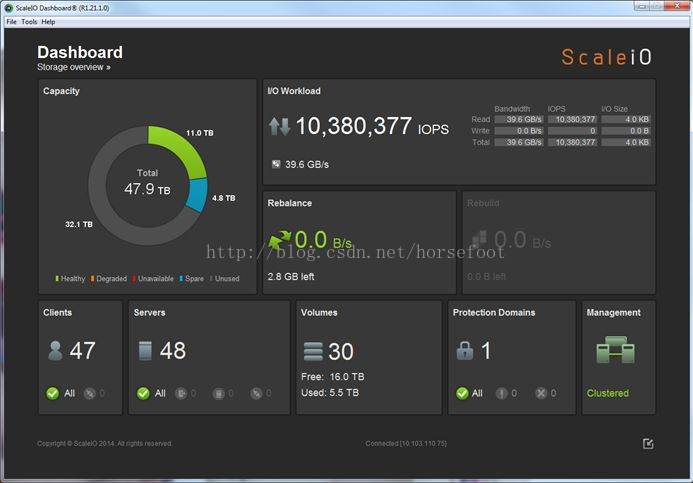Click the Clustered status link
The height and width of the screenshot is (483, 693).
pyautogui.click(x=608, y=393)
